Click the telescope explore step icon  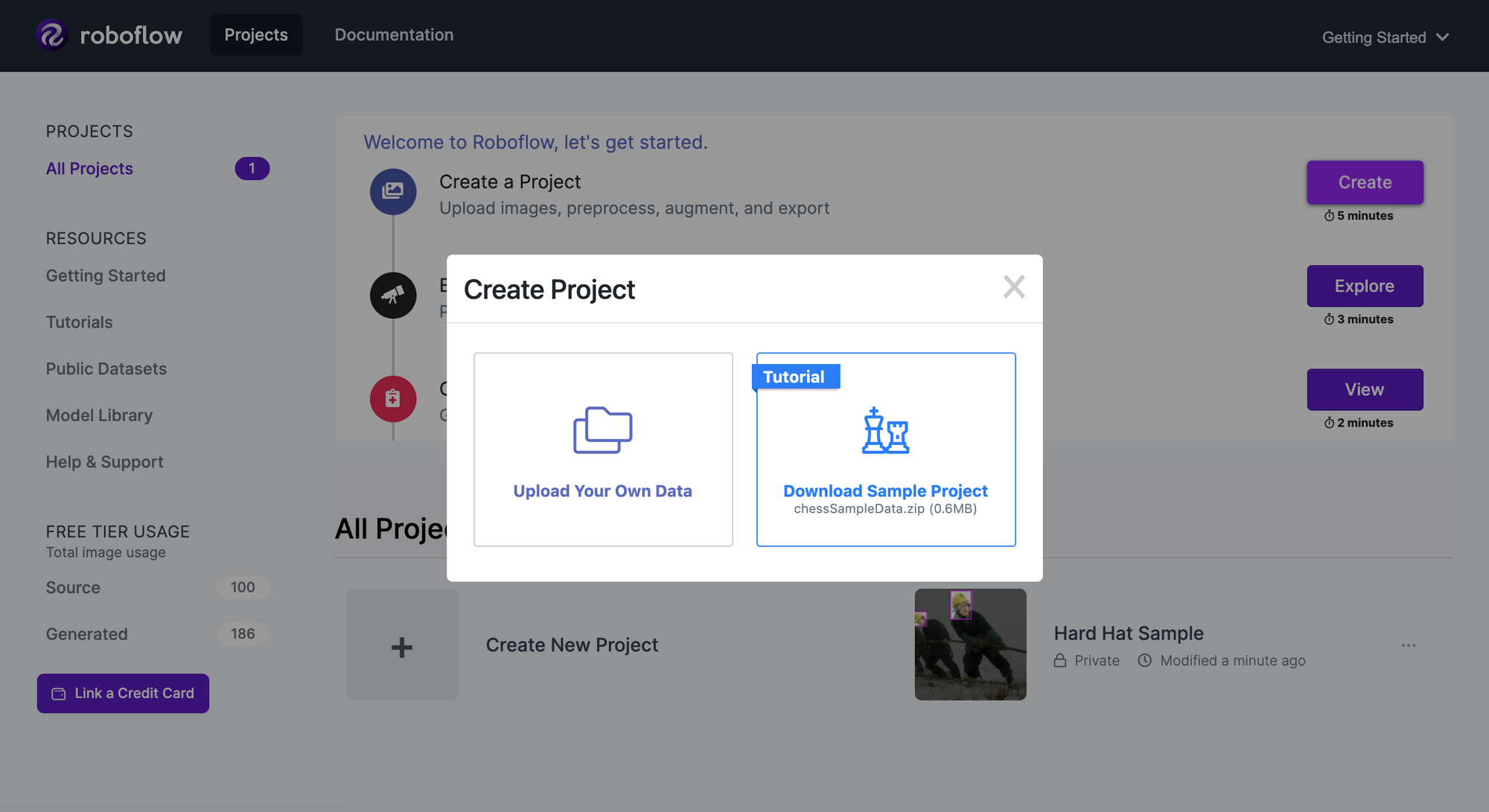(393, 295)
